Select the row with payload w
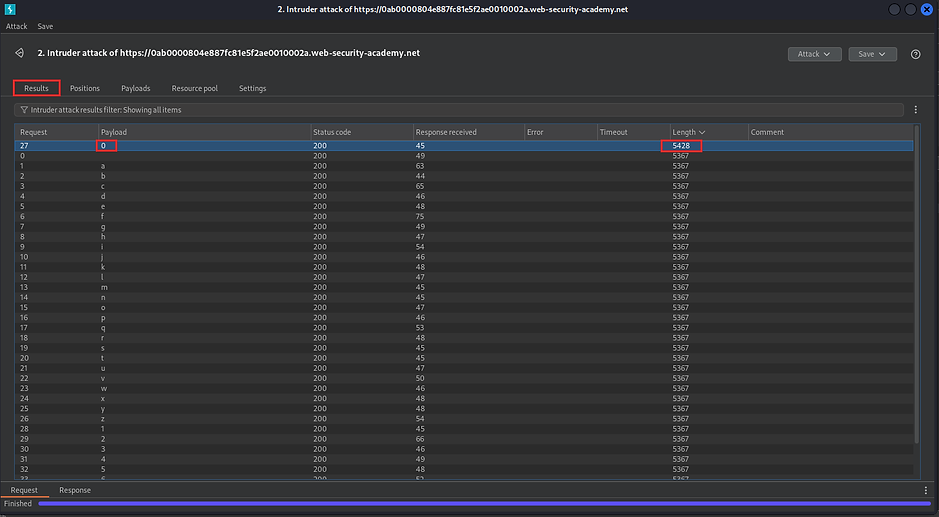The width and height of the screenshot is (939, 517). pos(464,388)
